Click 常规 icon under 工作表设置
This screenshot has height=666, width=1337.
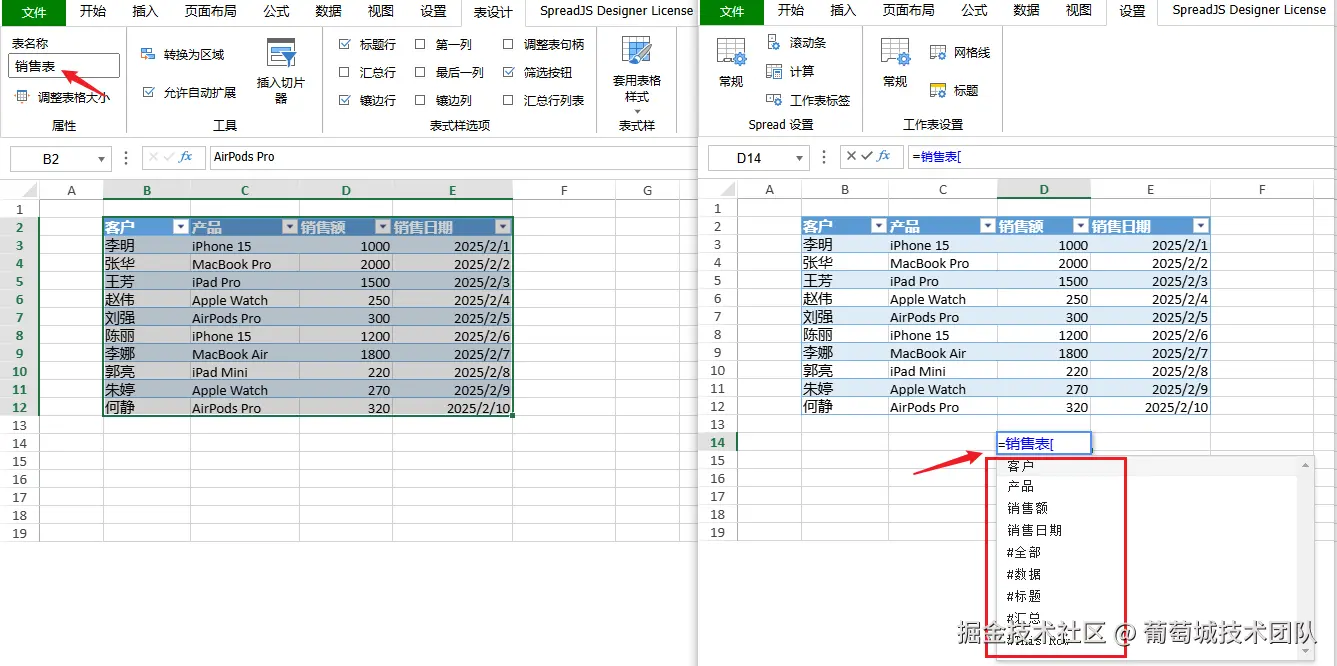[x=895, y=52]
